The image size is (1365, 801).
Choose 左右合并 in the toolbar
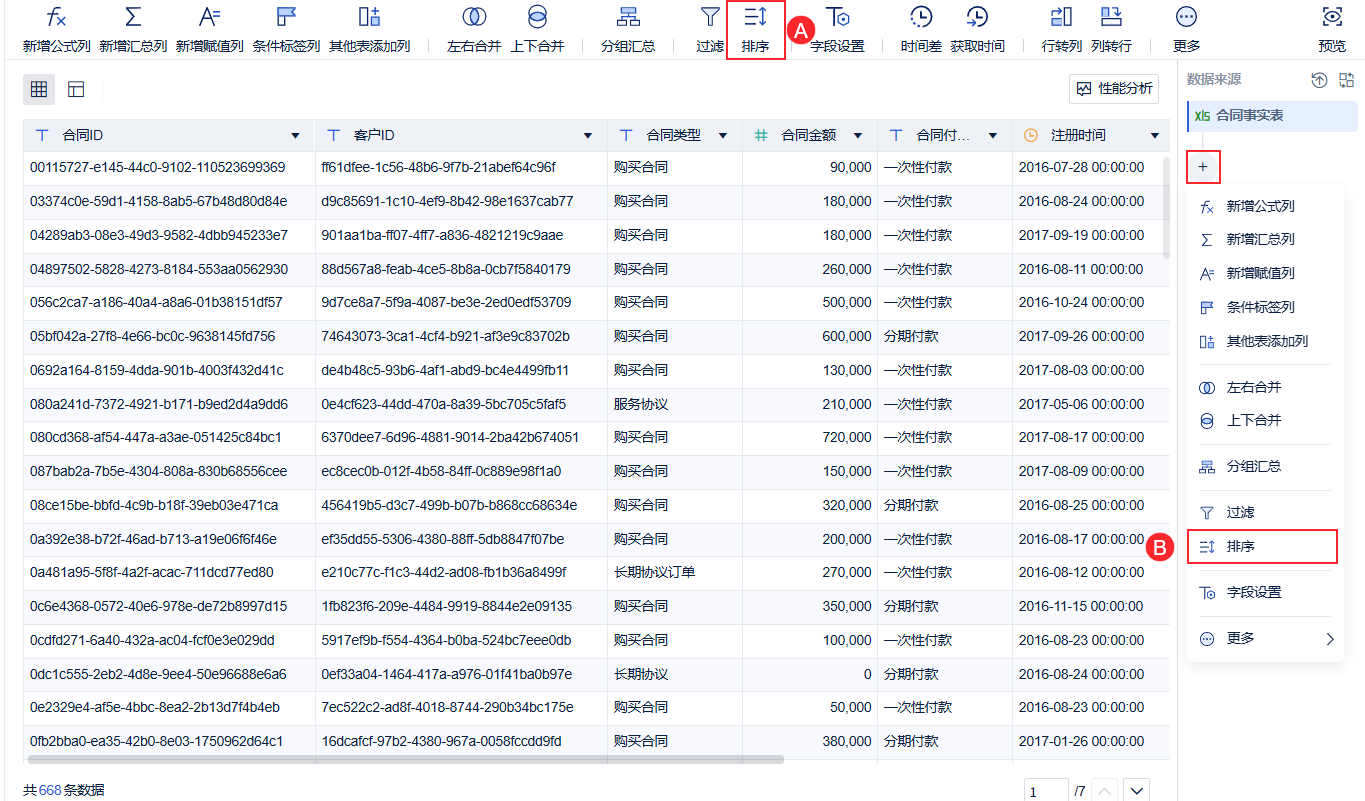click(474, 29)
